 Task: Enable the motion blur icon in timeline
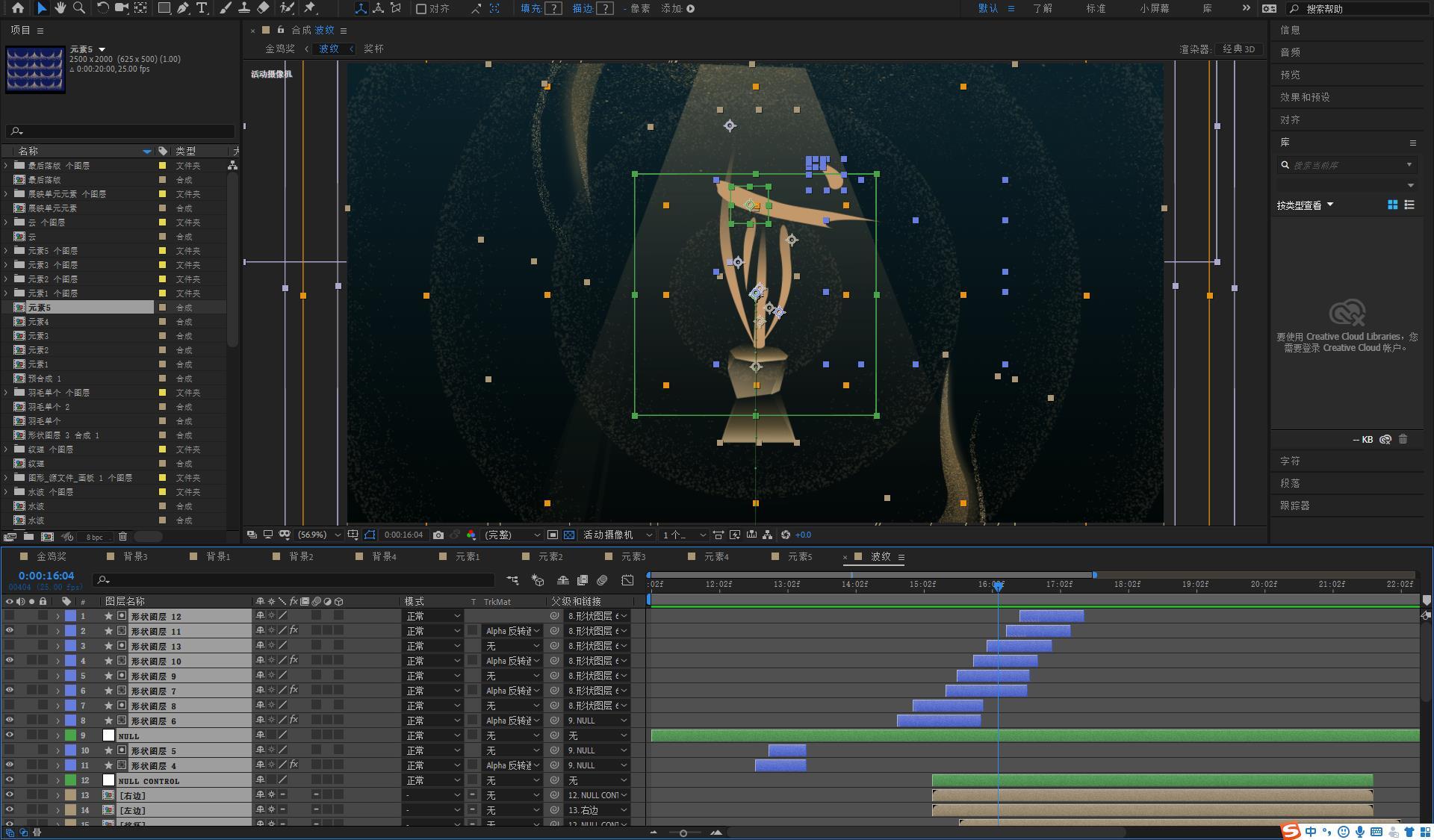tap(602, 580)
